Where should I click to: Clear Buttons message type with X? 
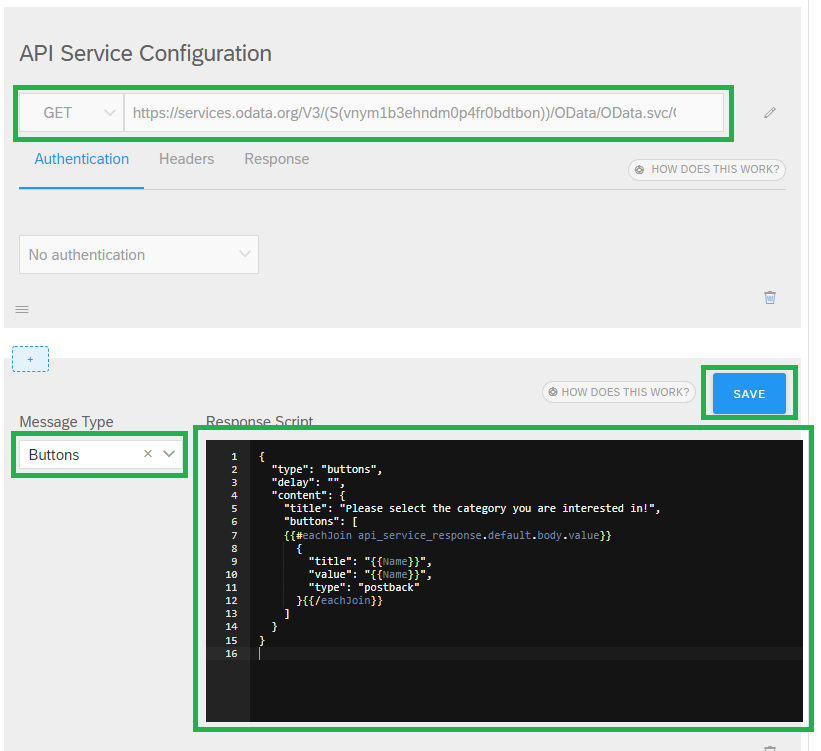pyautogui.click(x=148, y=454)
